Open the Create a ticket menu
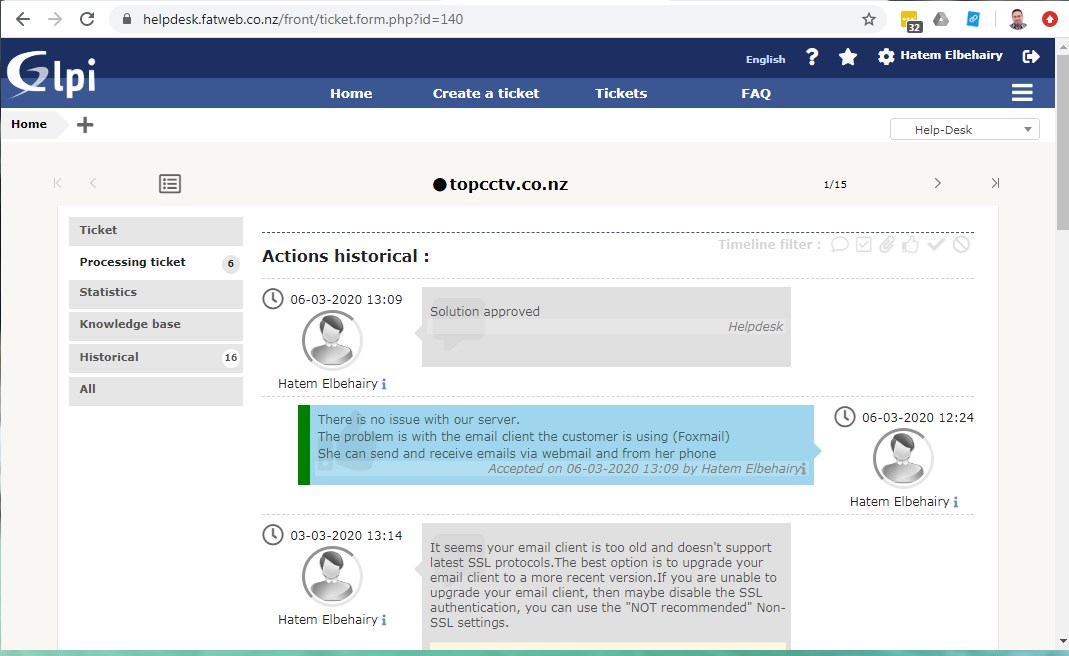Screen dimensions: 1069x656 [485, 93]
